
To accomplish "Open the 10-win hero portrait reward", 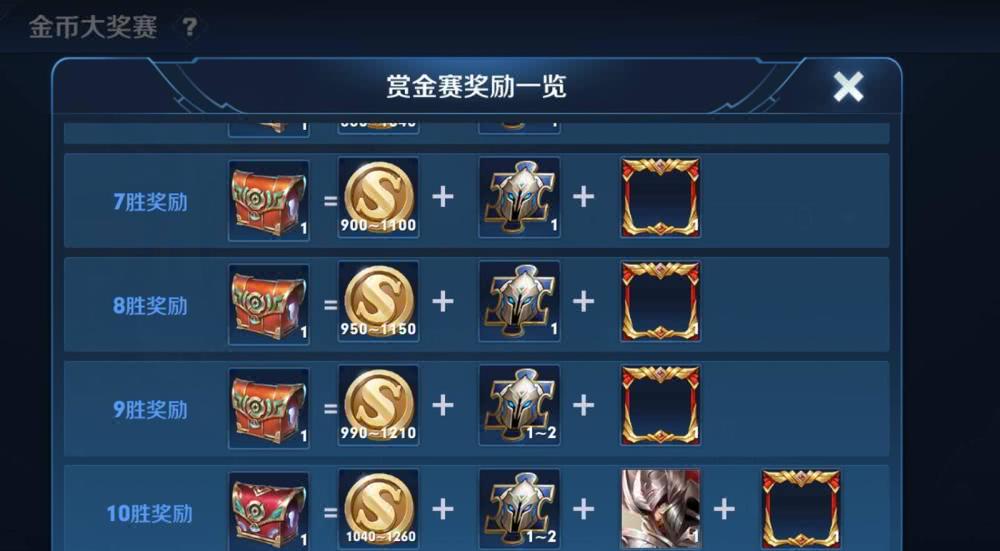I will 660,510.
